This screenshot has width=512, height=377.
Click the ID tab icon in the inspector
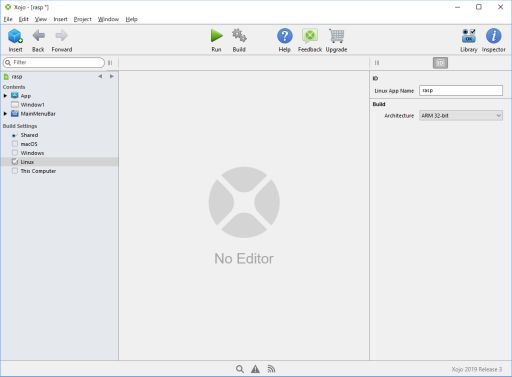(440, 63)
